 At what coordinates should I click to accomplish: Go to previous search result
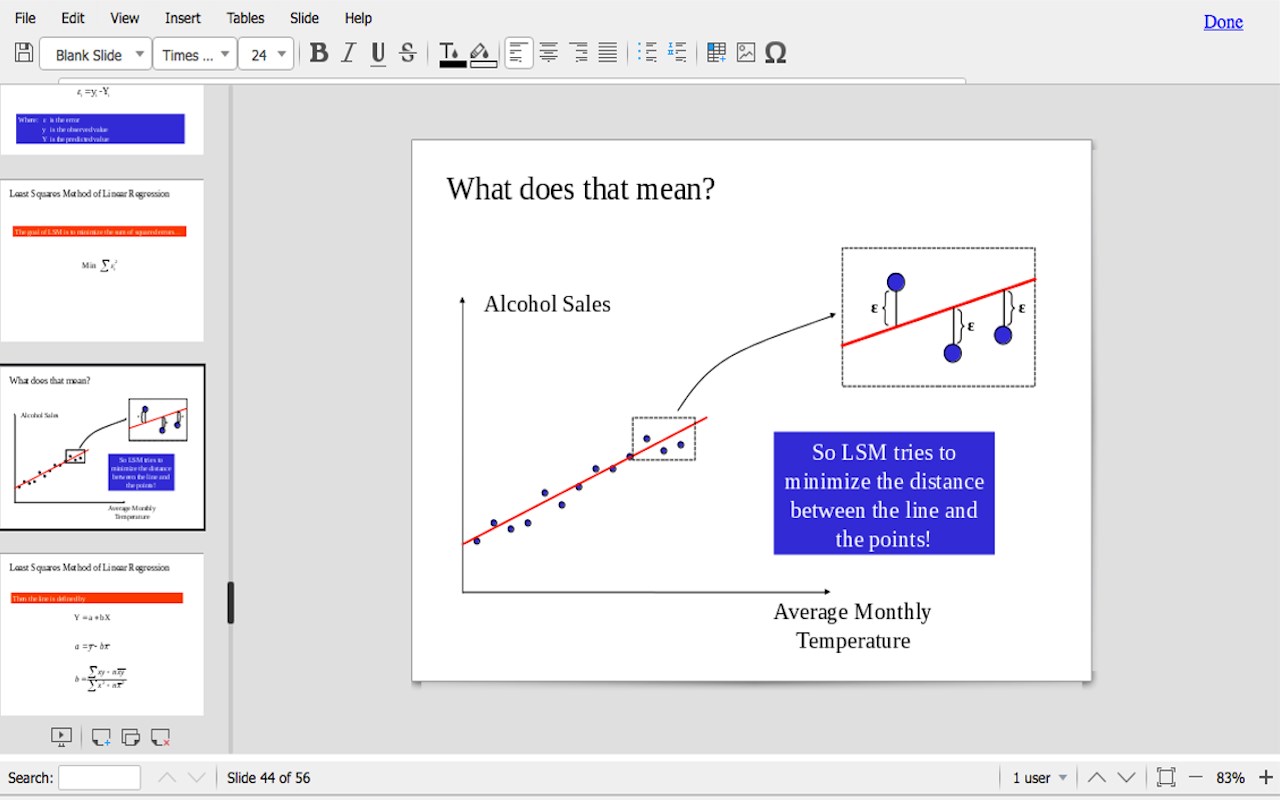pyautogui.click(x=167, y=777)
